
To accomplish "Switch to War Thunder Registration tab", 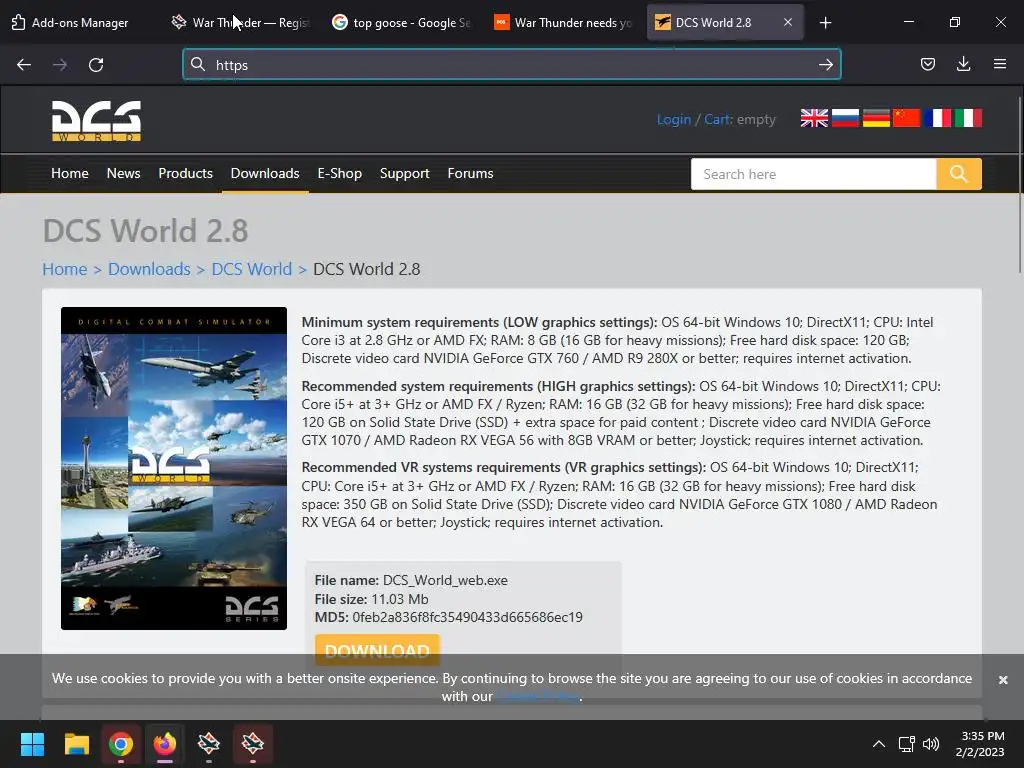I will click(241, 22).
